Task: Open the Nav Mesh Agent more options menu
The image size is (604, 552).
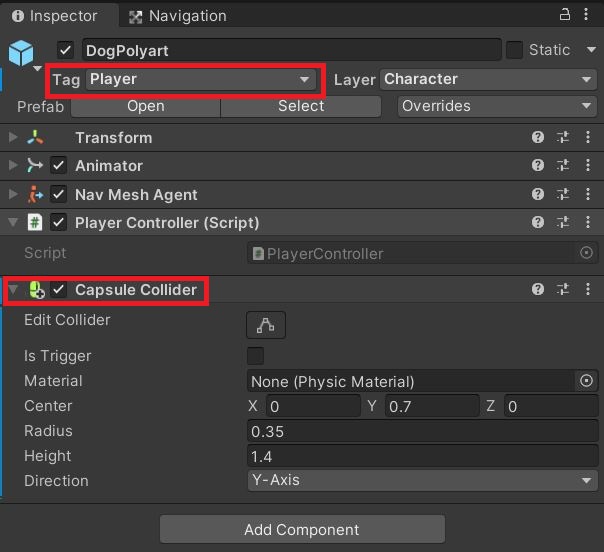Action: pos(588,194)
